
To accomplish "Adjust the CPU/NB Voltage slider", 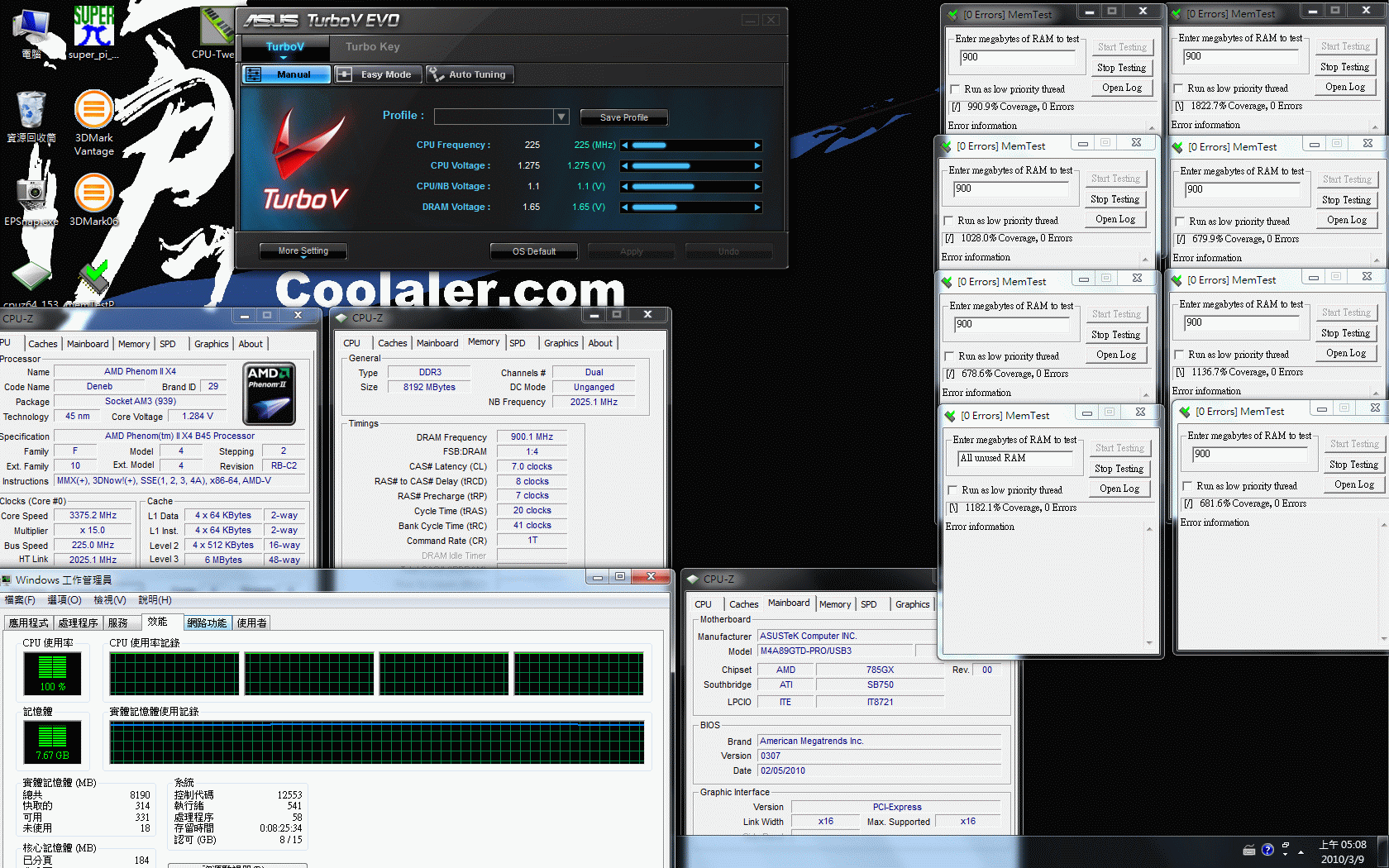I will (x=691, y=187).
